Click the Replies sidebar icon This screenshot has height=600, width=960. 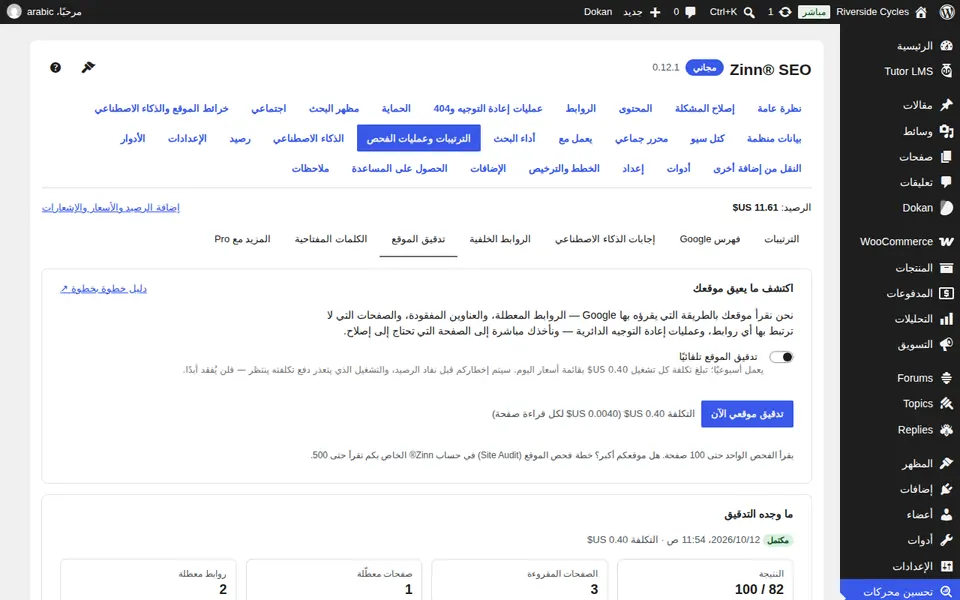[947, 430]
